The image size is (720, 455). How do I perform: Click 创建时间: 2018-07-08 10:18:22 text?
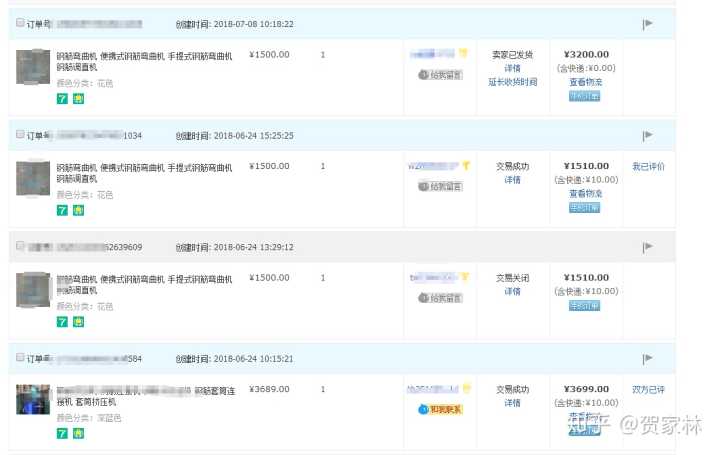click(235, 24)
